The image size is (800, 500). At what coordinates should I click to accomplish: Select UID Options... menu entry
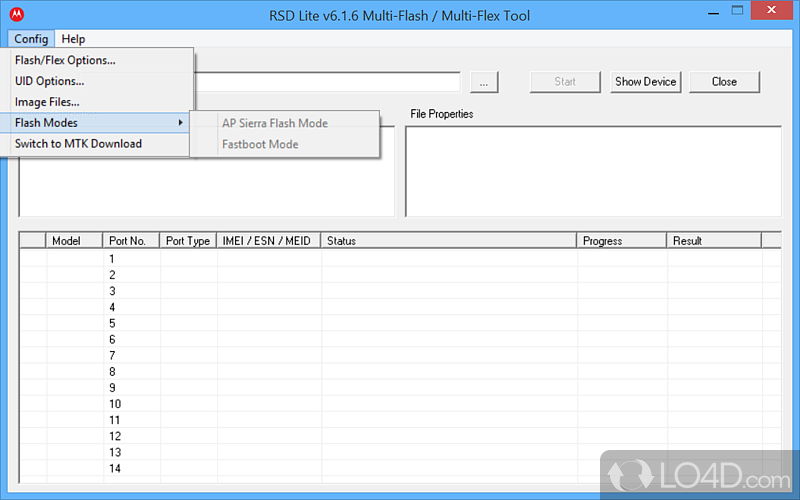pyautogui.click(x=97, y=81)
